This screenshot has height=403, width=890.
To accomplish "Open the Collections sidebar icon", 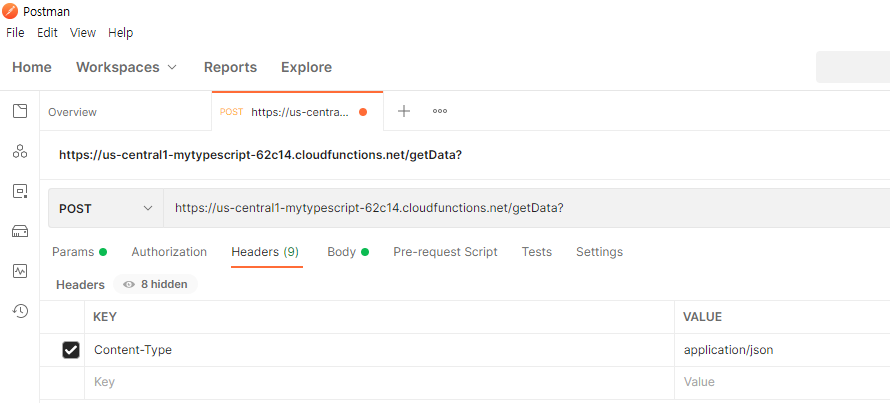I will point(20,111).
